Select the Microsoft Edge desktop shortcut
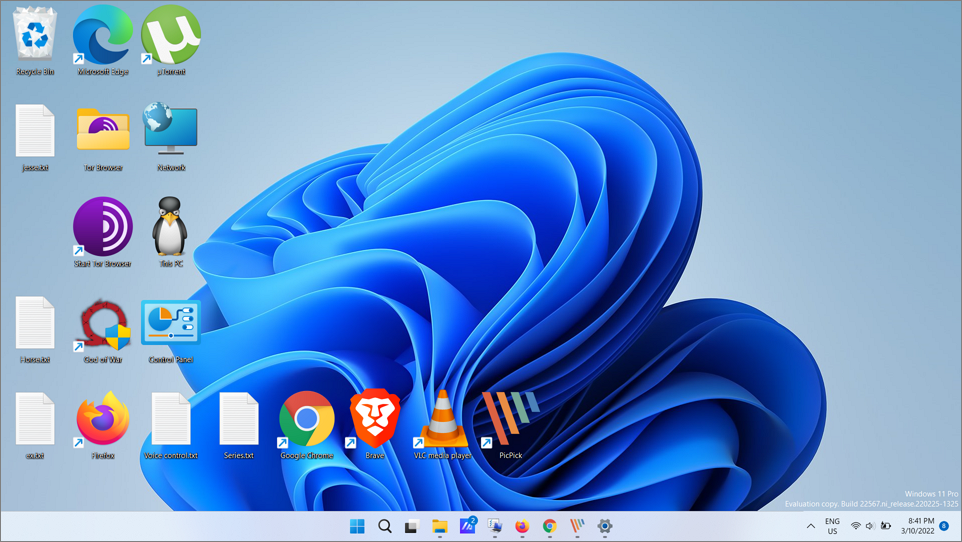This screenshot has width=962, height=542. (x=103, y=36)
